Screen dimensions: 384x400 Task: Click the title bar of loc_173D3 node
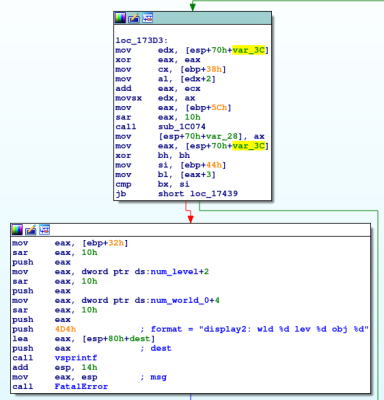tap(193, 18)
